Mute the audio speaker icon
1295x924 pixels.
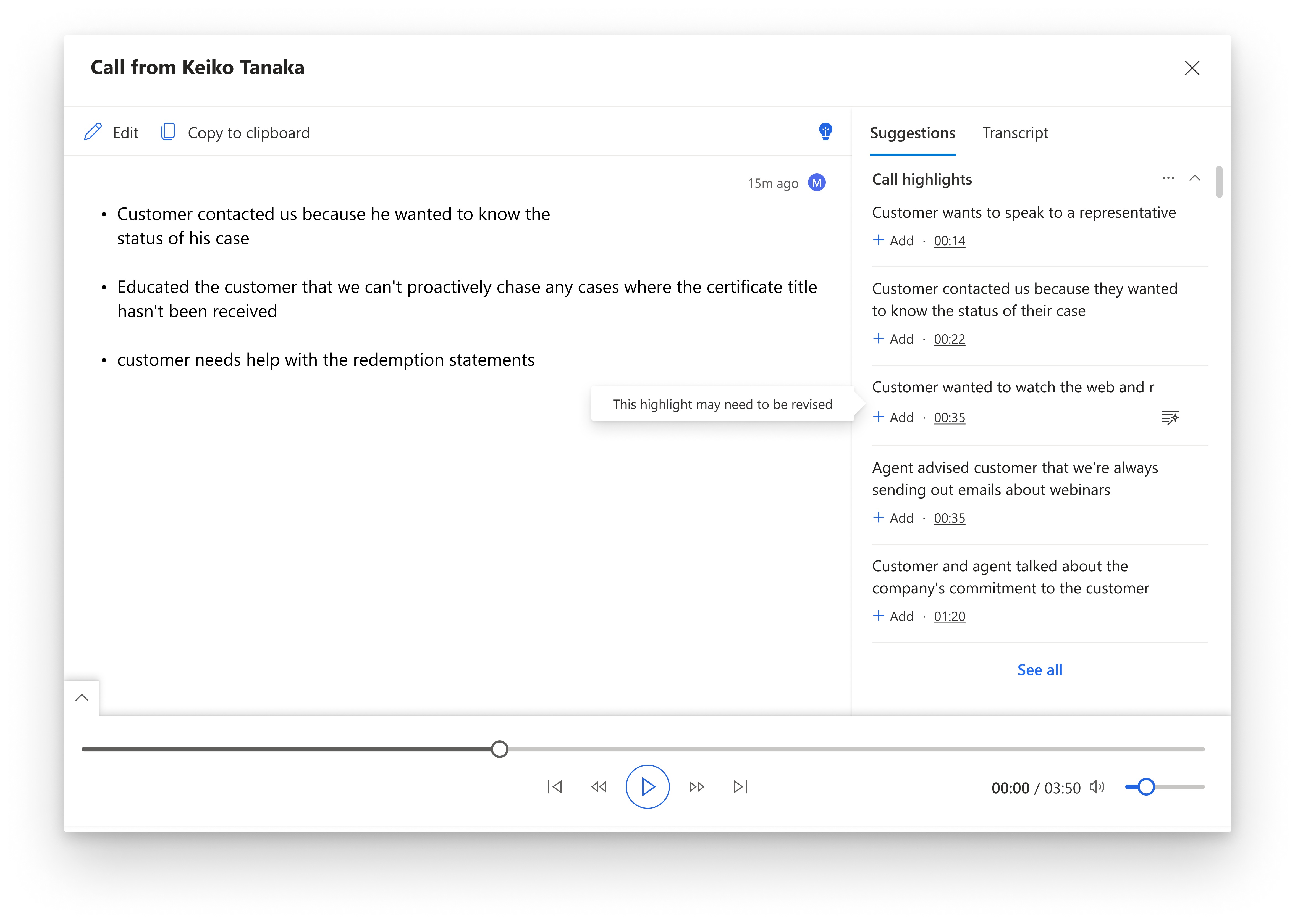pos(1097,787)
